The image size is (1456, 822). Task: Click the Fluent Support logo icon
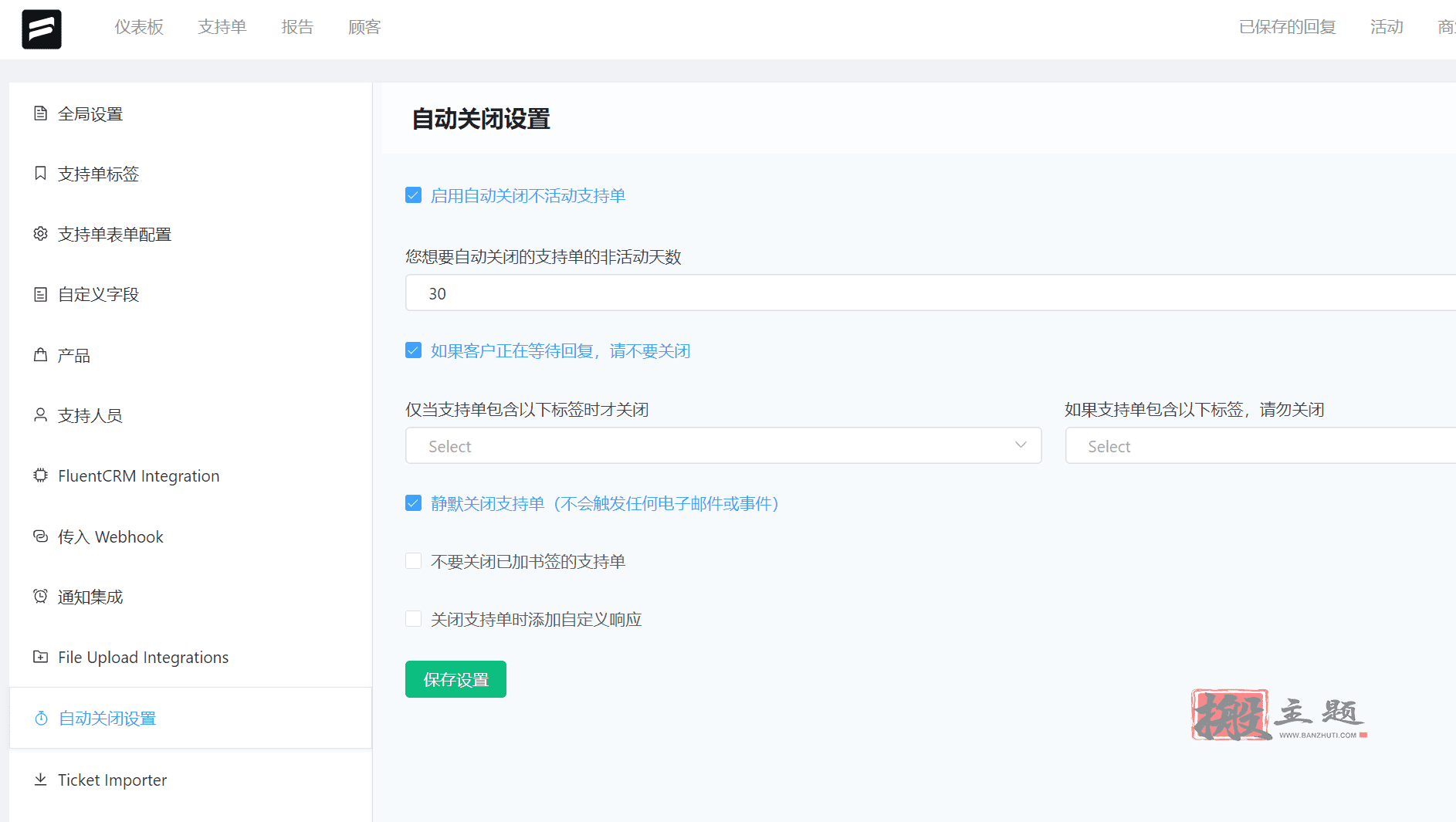tap(42, 29)
